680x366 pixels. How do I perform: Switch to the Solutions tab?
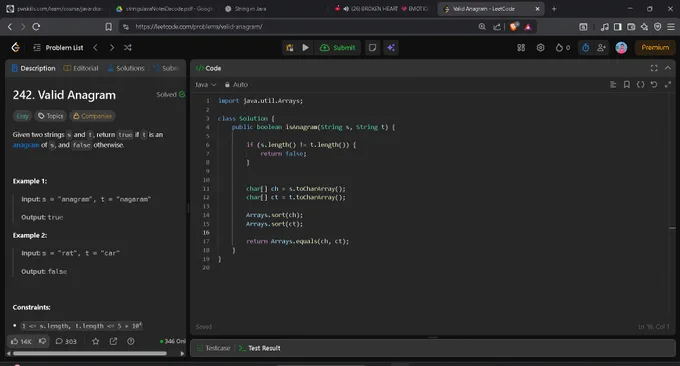[x=126, y=69]
